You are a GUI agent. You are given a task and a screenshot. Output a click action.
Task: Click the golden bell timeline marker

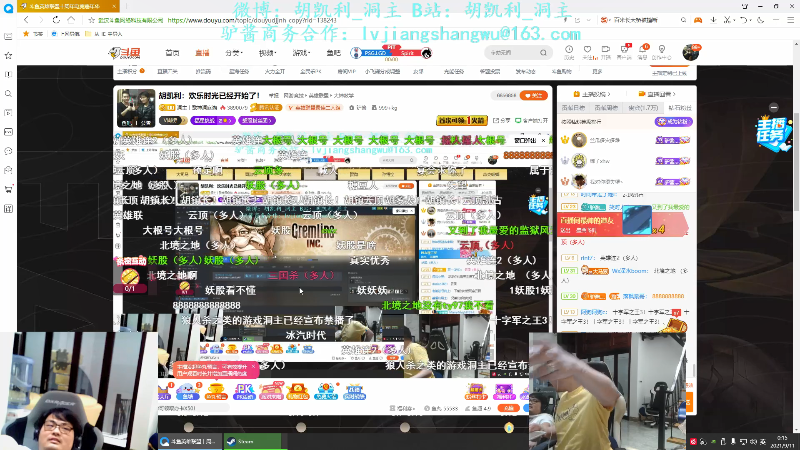point(509,428)
